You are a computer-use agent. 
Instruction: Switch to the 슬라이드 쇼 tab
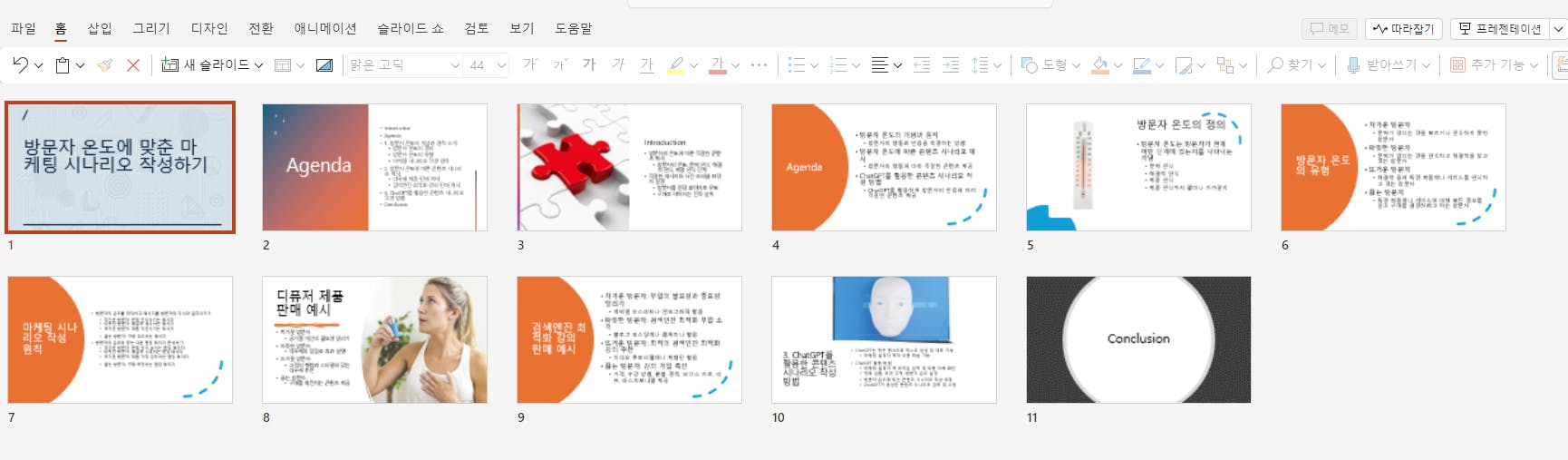click(x=411, y=28)
